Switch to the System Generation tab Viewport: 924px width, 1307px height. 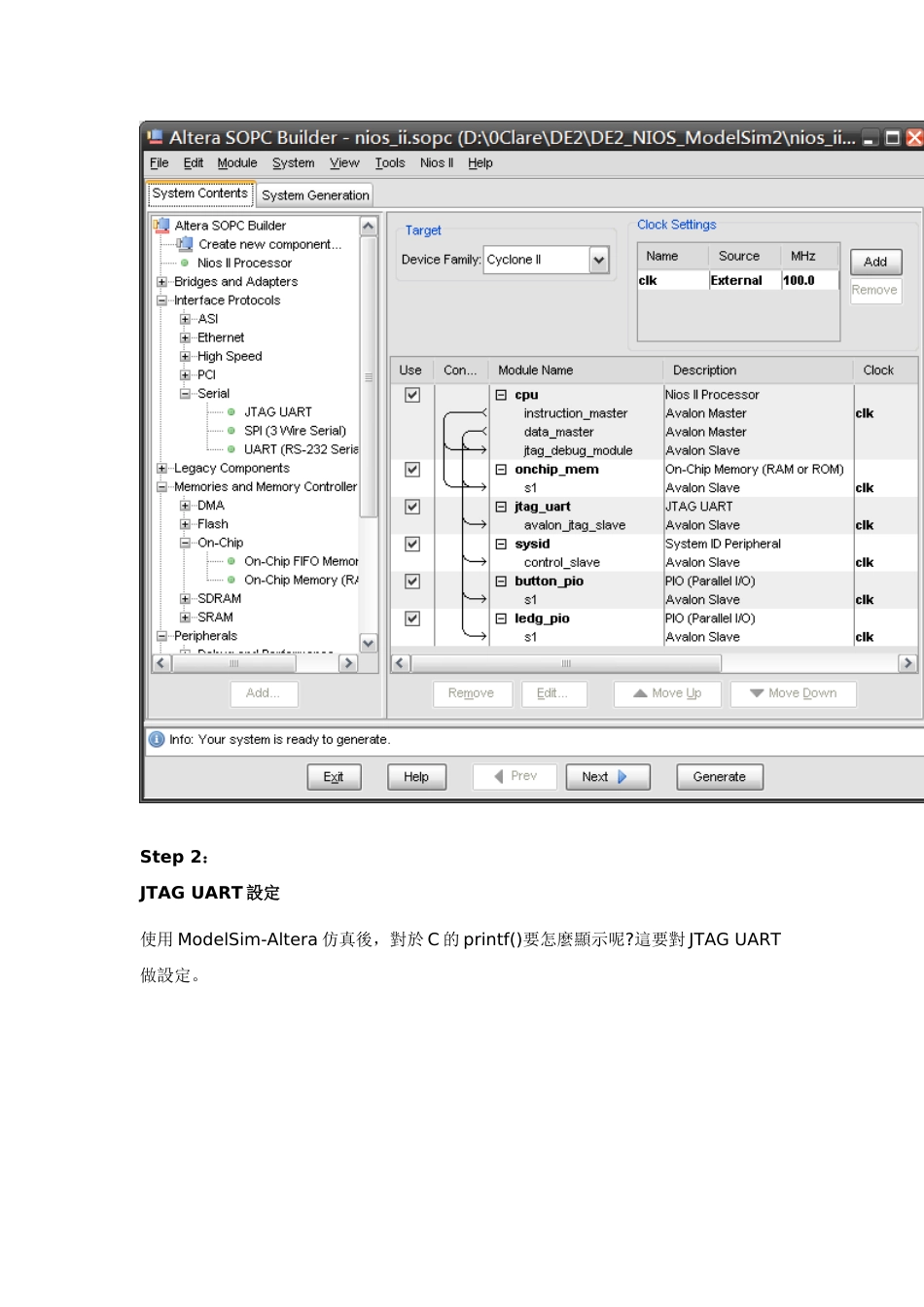tap(315, 194)
